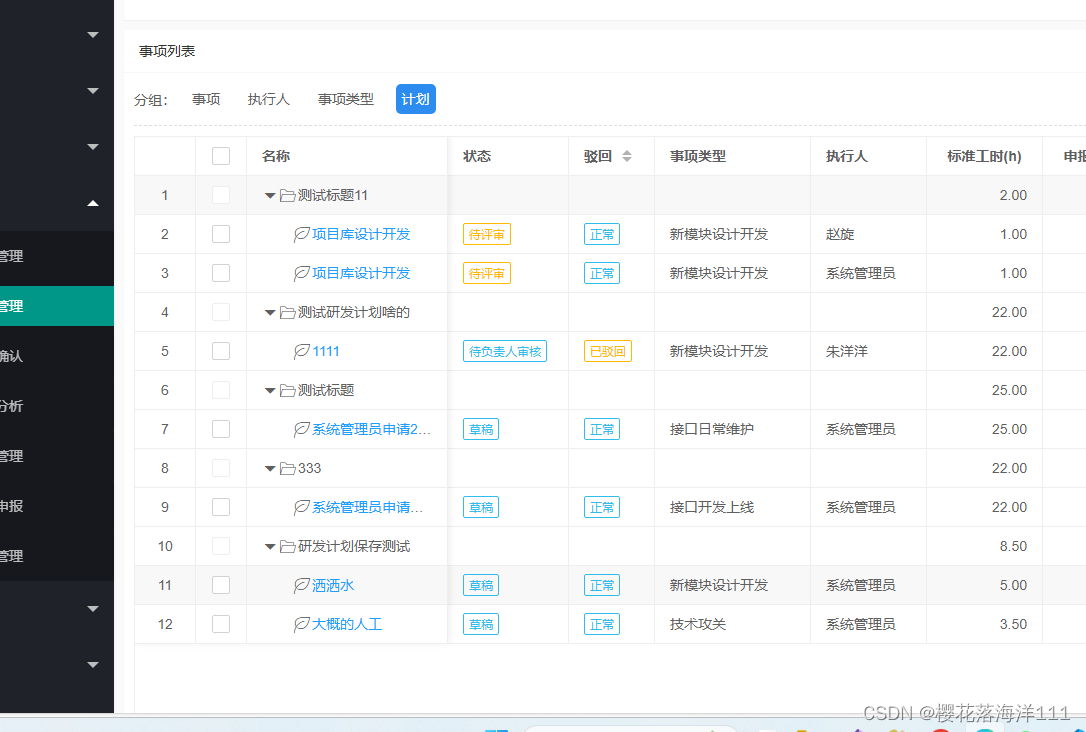Viewport: 1086px width, 732px height.
Task: Switch to the 事项 grouping tab
Action: point(206,99)
